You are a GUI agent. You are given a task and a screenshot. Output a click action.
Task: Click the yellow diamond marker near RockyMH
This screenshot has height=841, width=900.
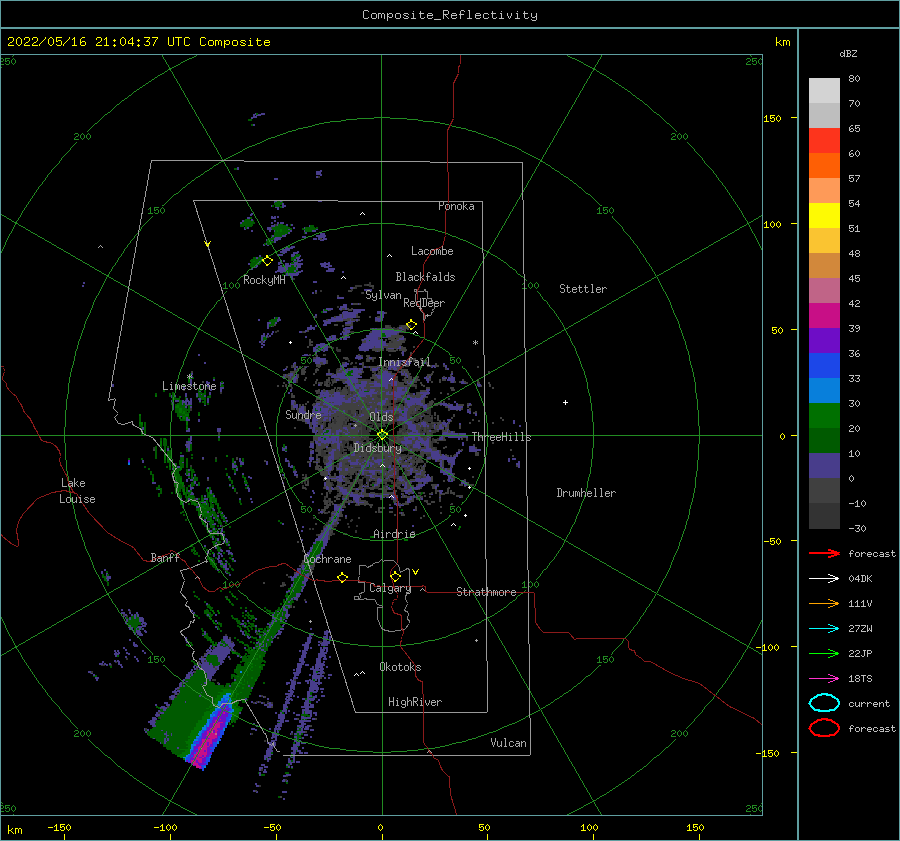(x=267, y=261)
